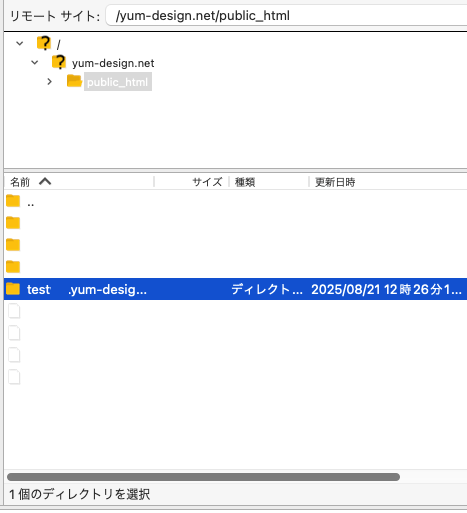Collapse the yum-design.net tree node
Image resolution: width=467 pixels, height=513 pixels.
click(35, 62)
